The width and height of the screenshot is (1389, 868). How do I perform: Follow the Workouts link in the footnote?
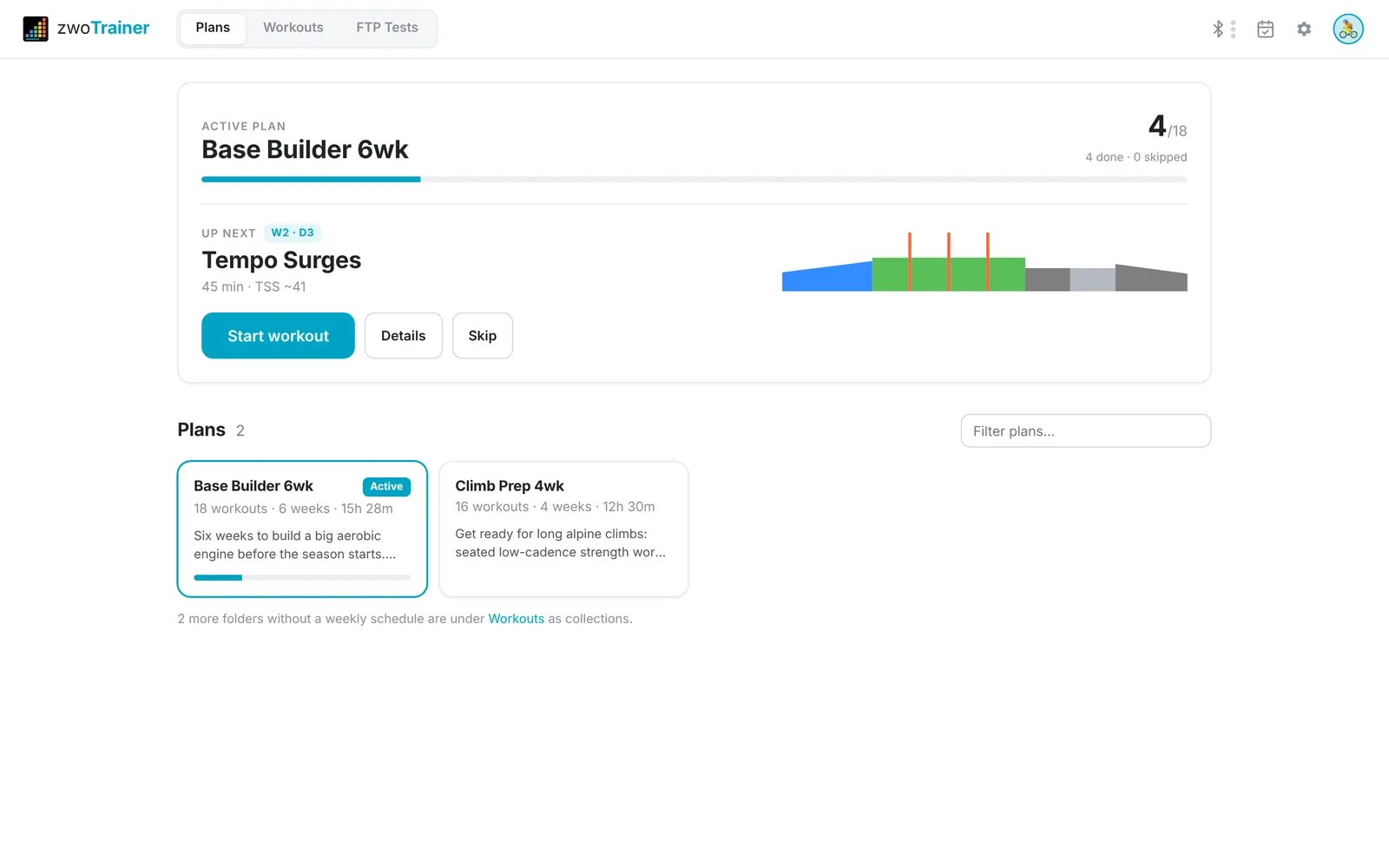pyautogui.click(x=517, y=619)
